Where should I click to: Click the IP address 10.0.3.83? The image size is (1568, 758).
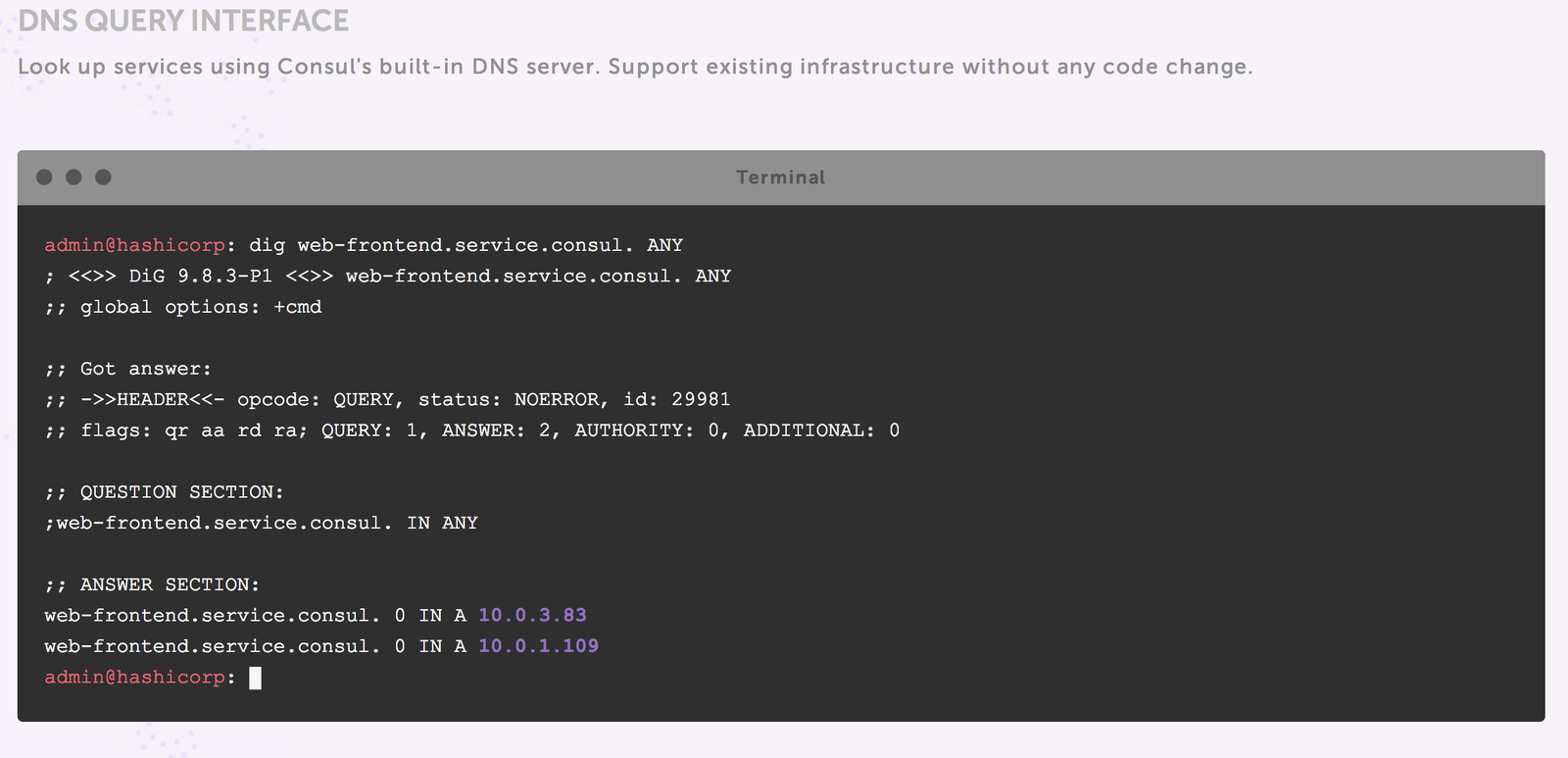tap(532, 615)
